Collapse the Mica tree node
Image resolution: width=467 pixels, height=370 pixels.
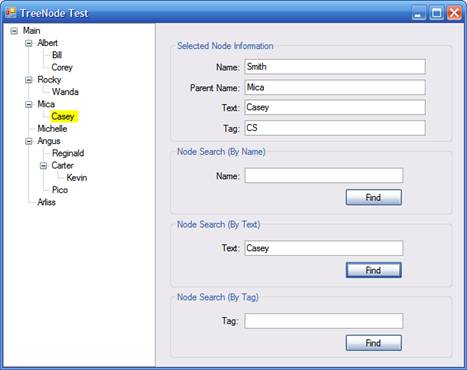29,104
